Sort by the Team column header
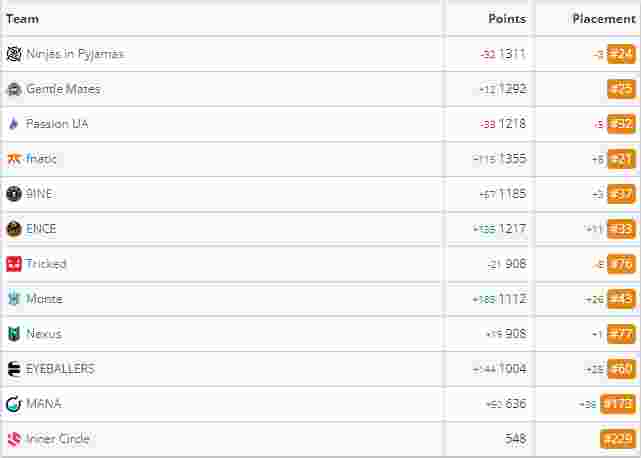 22,19
